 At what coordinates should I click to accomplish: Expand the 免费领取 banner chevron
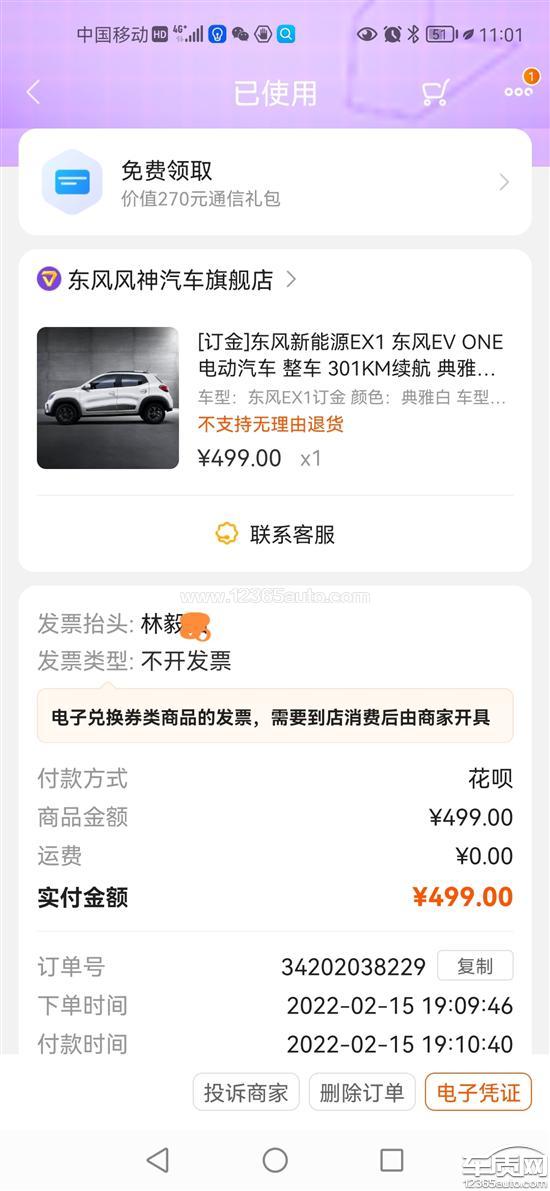tap(504, 182)
